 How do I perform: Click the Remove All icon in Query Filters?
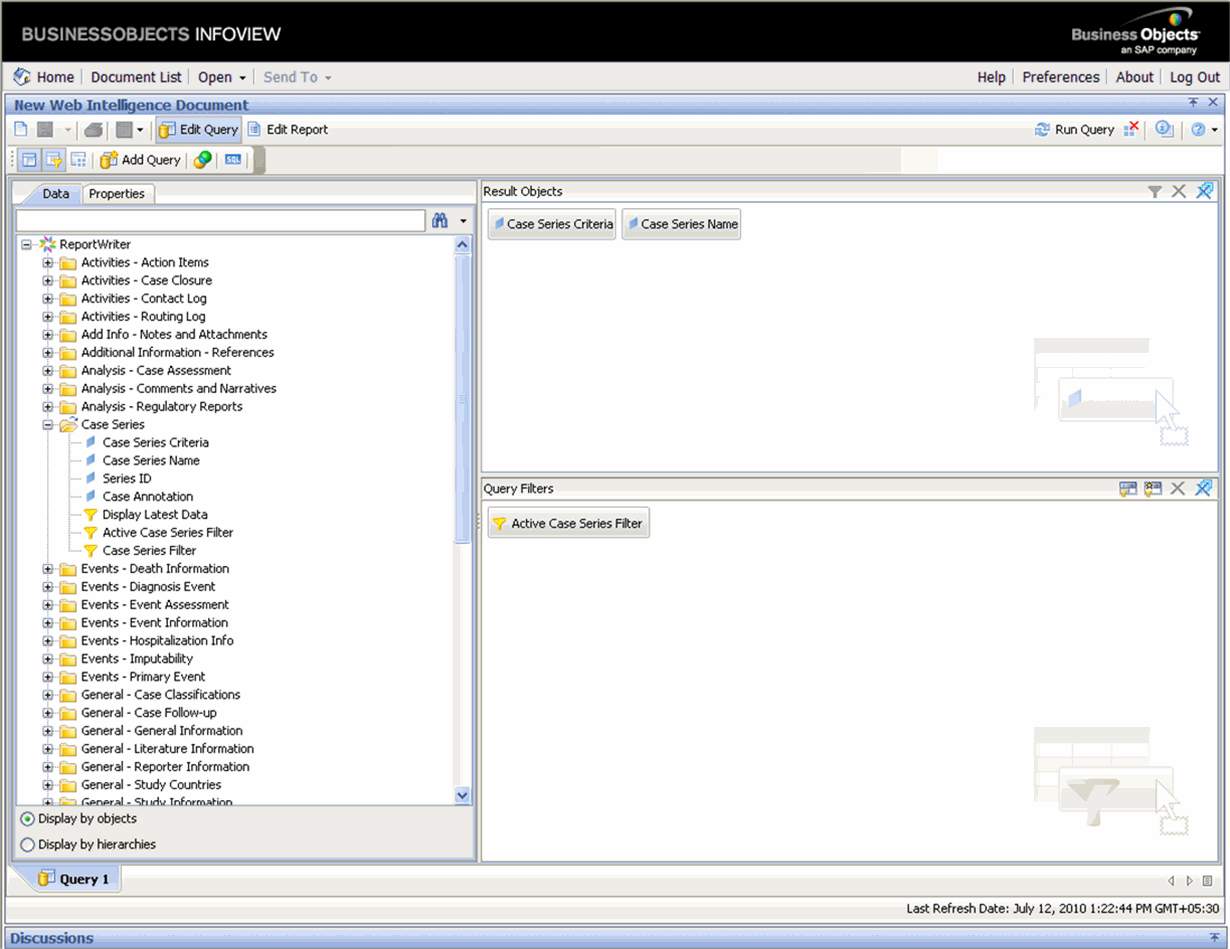pyautogui.click(x=1204, y=489)
